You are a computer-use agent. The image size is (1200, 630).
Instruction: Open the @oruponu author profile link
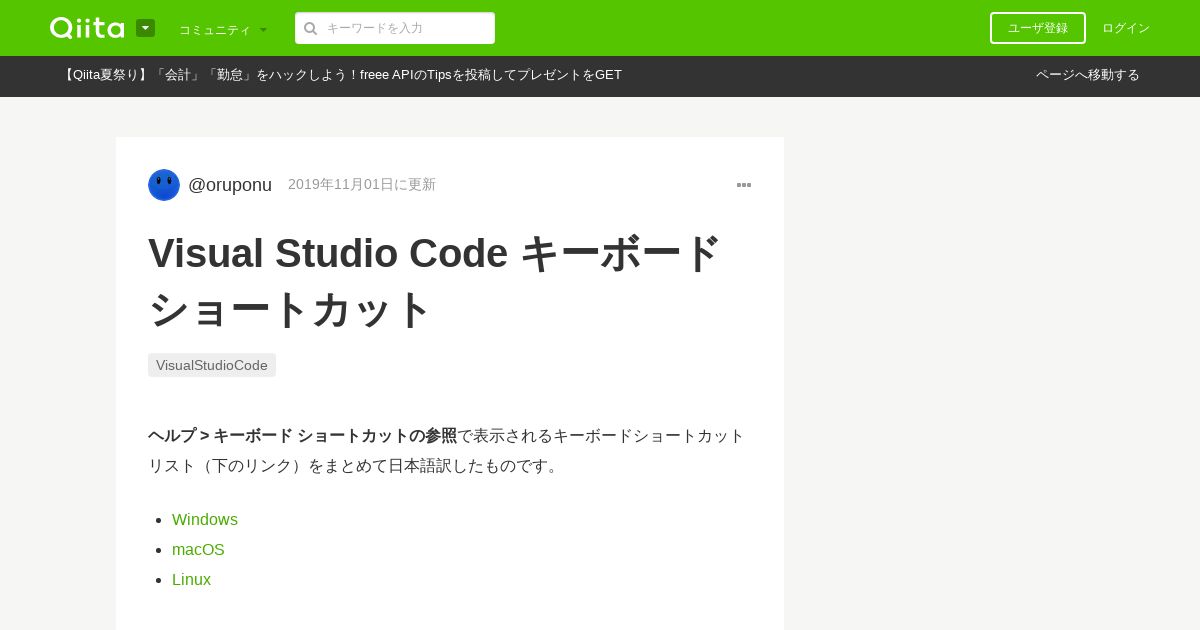tap(230, 185)
